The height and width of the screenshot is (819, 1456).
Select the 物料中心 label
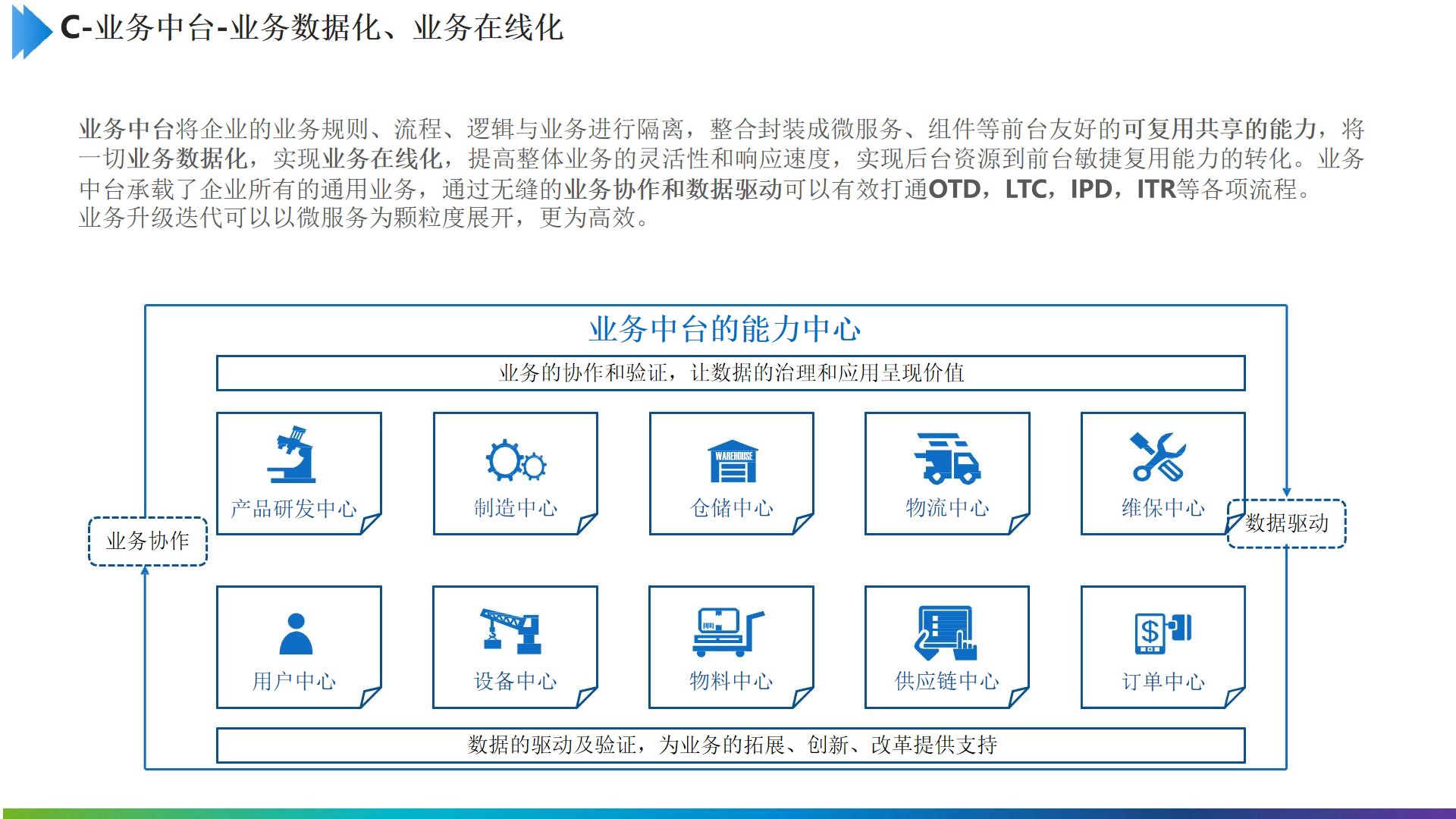pyautogui.click(x=731, y=682)
